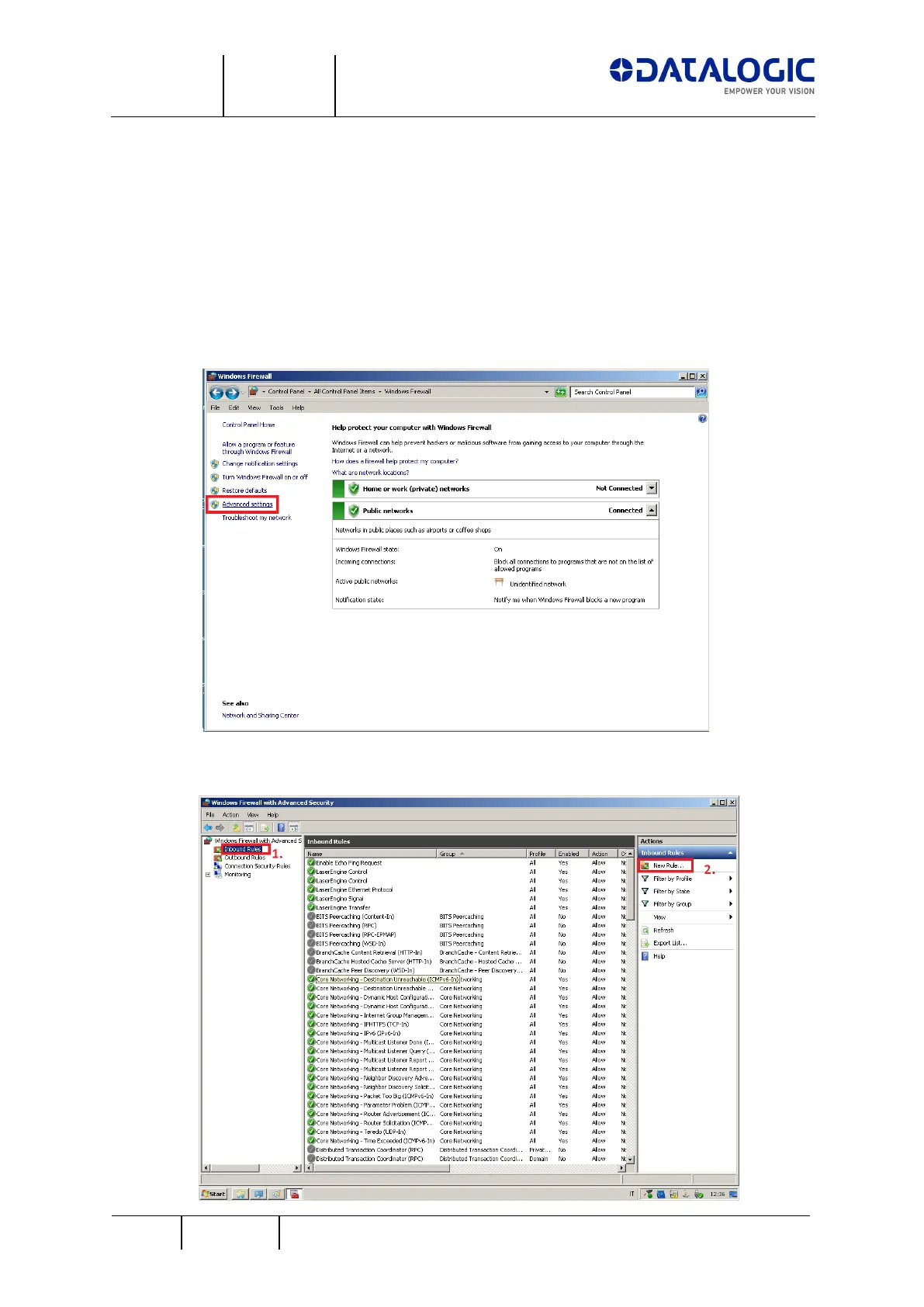The height and width of the screenshot is (1307, 924).
Task: Click the Connection Security Rules tree icon
Action: pos(218,866)
